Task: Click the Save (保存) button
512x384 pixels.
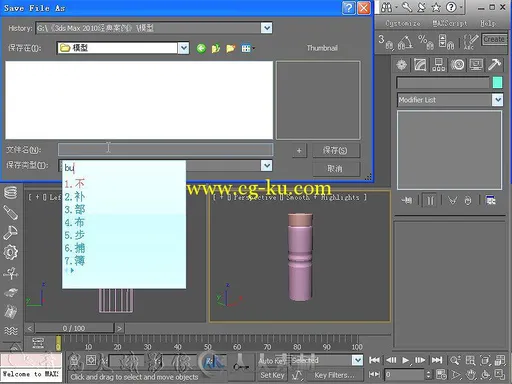Action: pos(335,150)
